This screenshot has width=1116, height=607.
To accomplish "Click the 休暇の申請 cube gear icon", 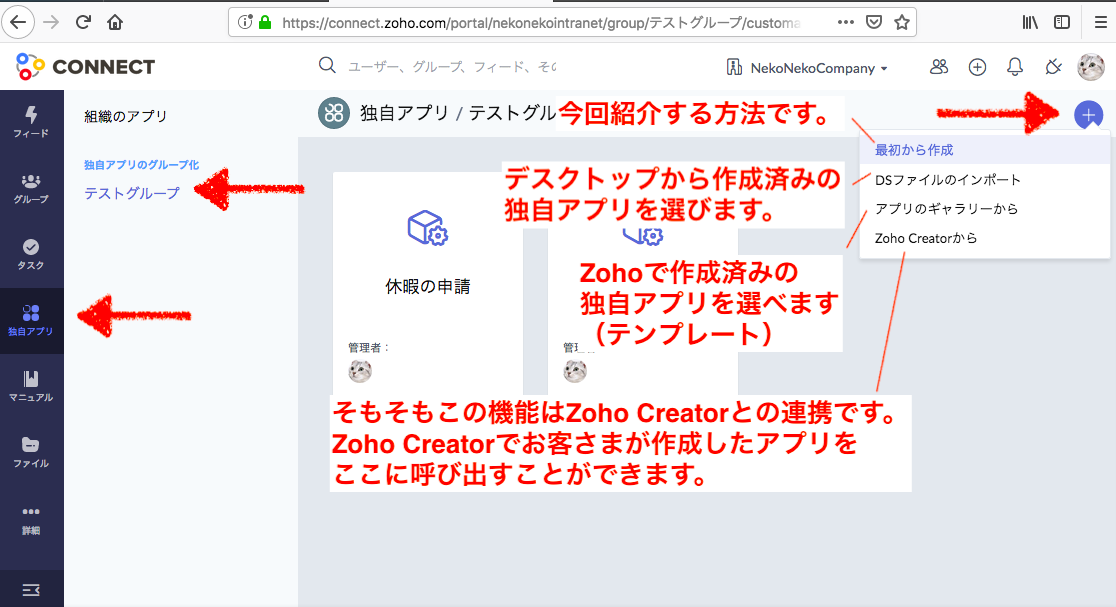I will (x=427, y=228).
